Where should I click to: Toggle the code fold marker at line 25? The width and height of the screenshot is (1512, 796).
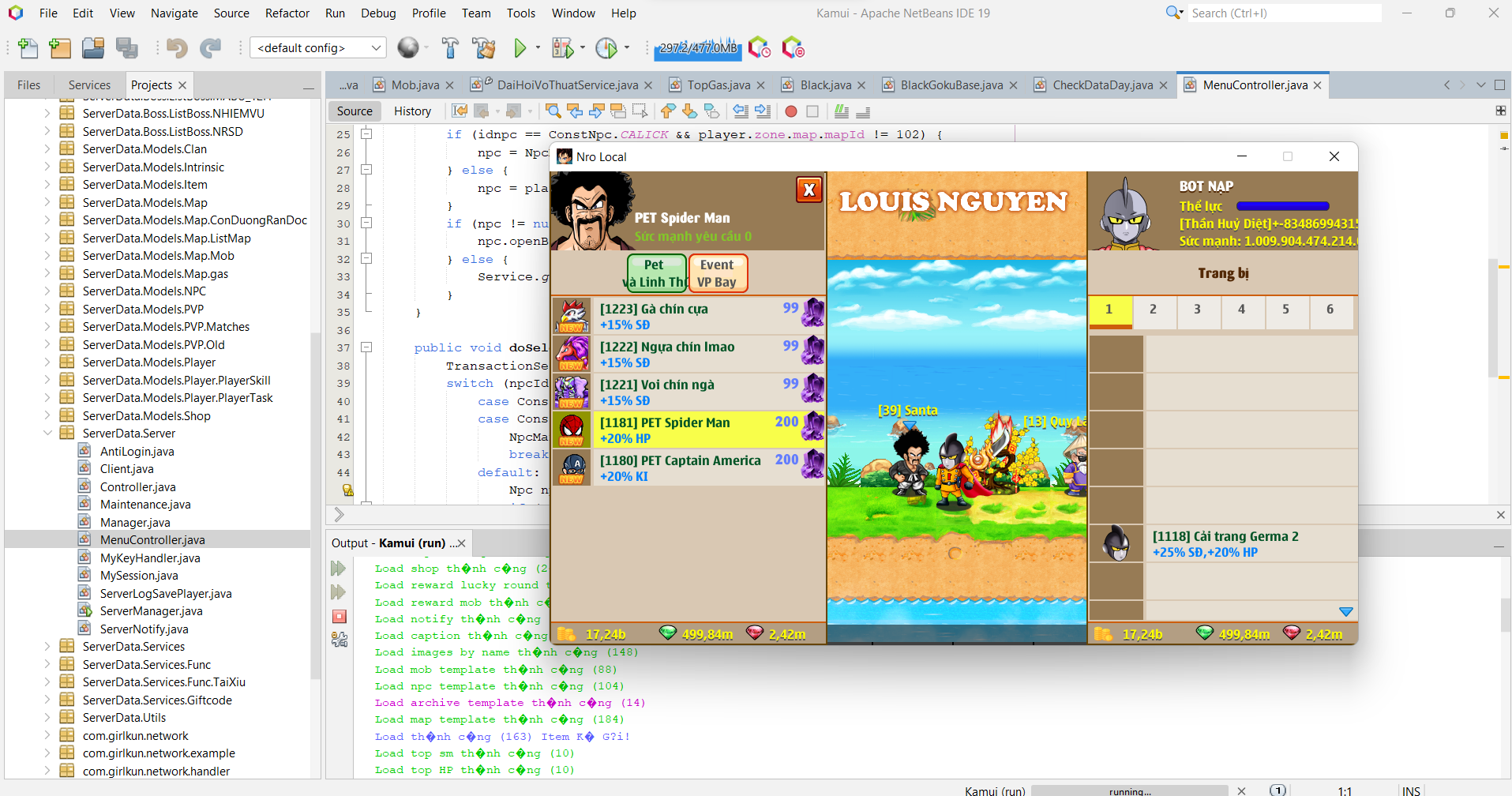(x=366, y=134)
